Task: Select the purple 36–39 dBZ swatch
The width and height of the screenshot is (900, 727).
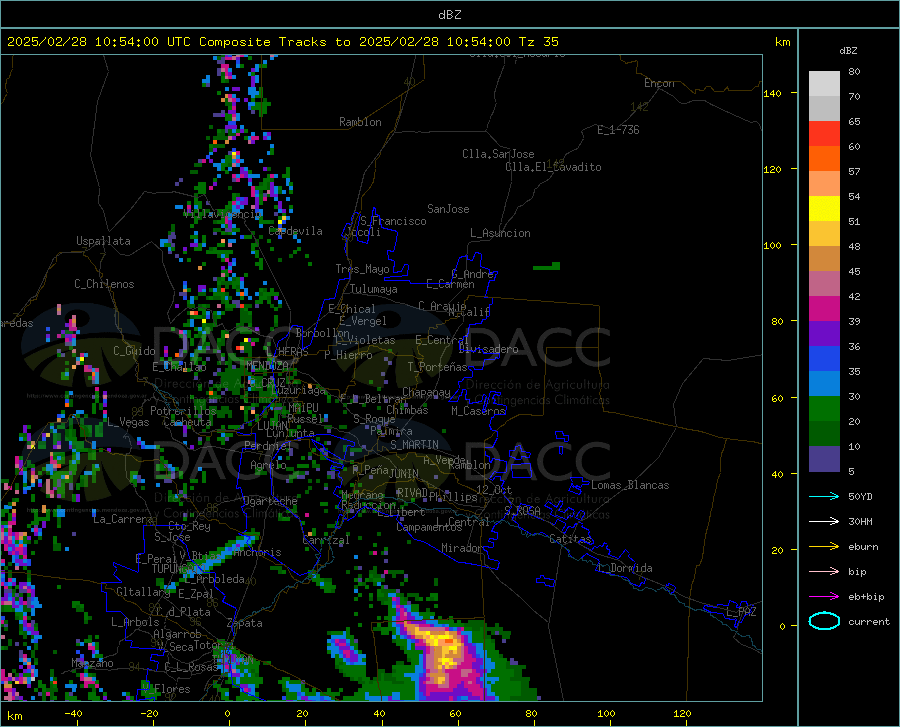Action: (824, 334)
